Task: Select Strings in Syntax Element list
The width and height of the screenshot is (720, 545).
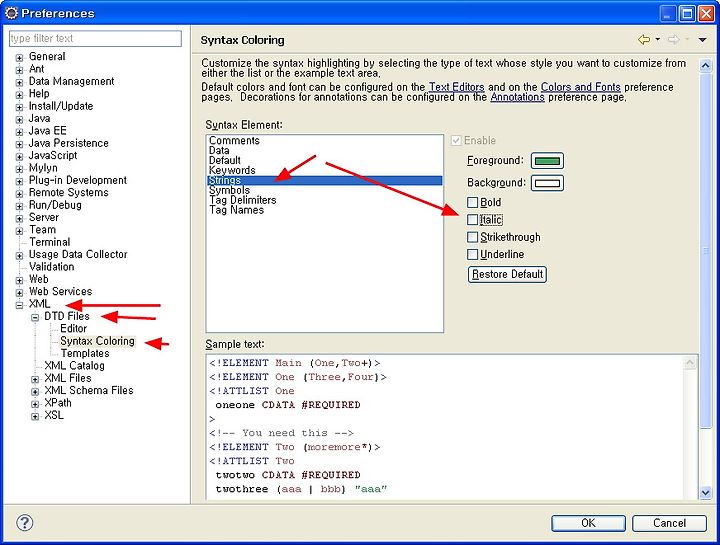Action: [325, 180]
